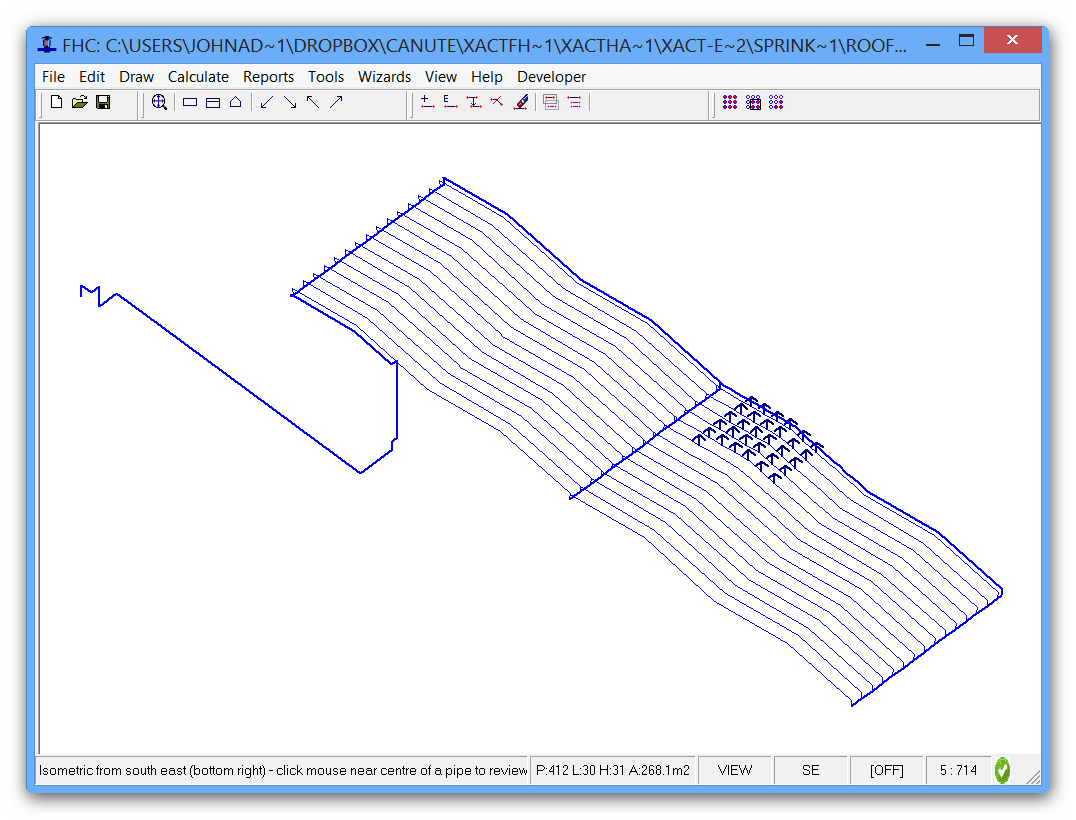
Task: Click the green check mark status icon
Action: pyautogui.click(x=1002, y=770)
